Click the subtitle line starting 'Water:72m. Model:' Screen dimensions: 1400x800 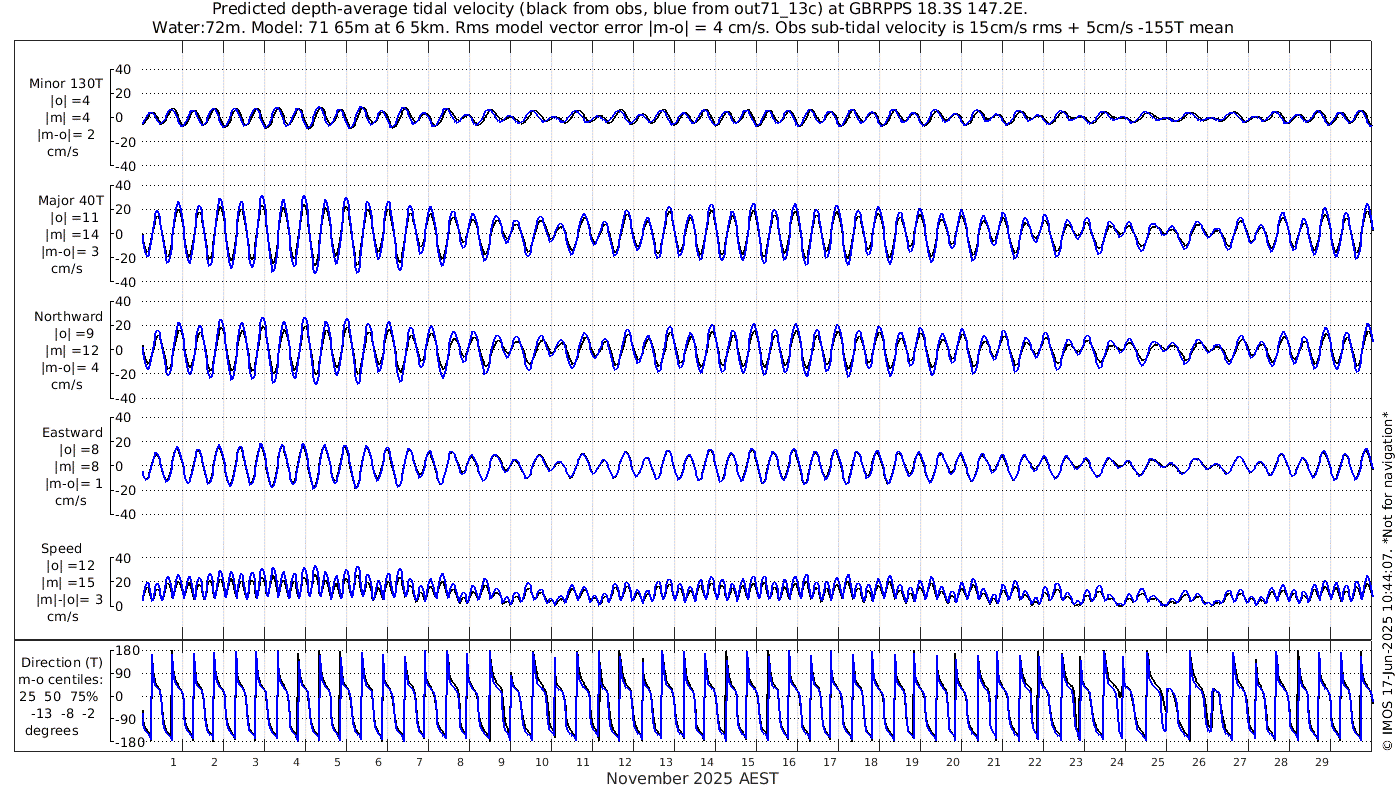coord(692,27)
